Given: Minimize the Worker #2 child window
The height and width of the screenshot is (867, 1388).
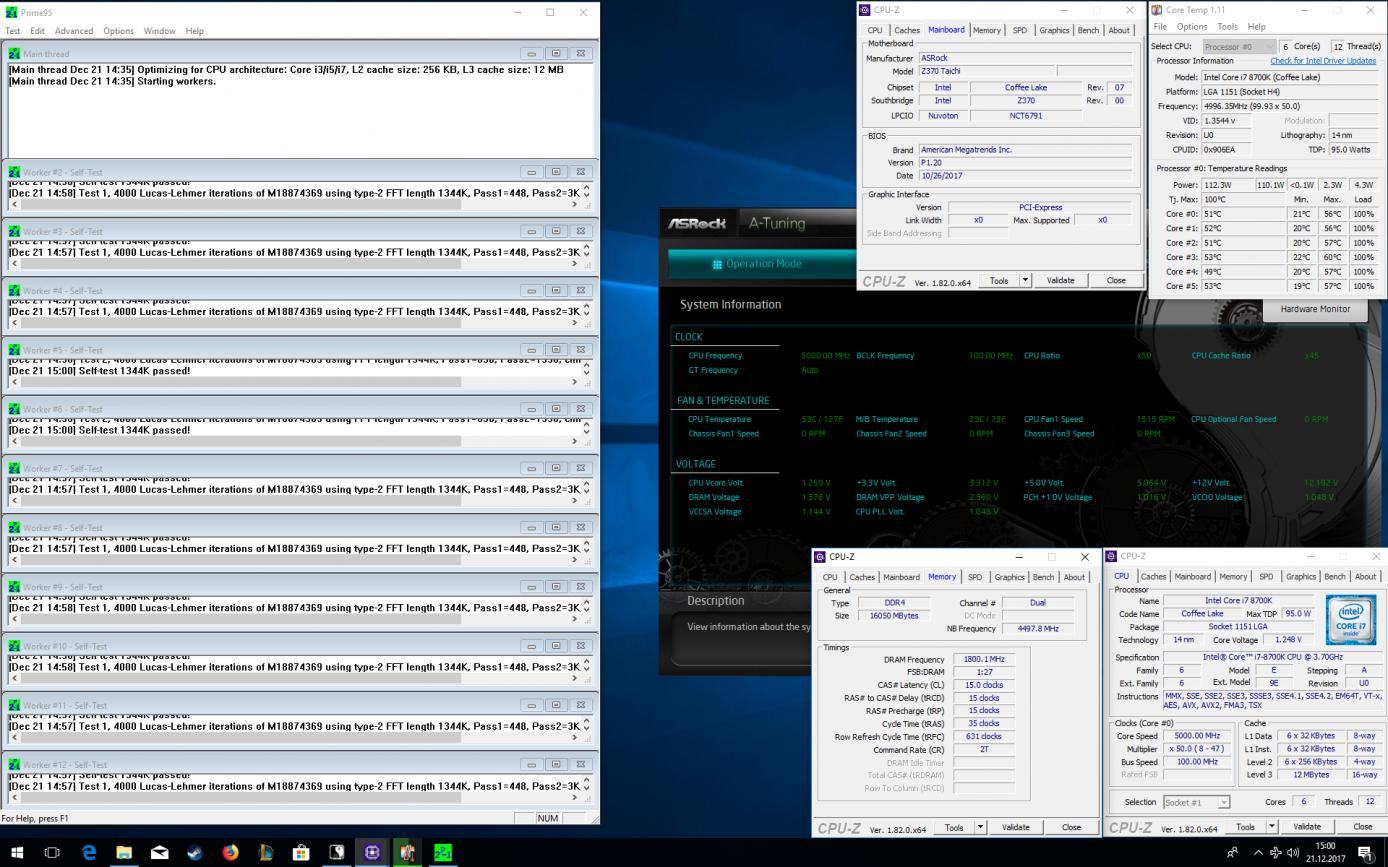Looking at the screenshot, I should 531,171.
